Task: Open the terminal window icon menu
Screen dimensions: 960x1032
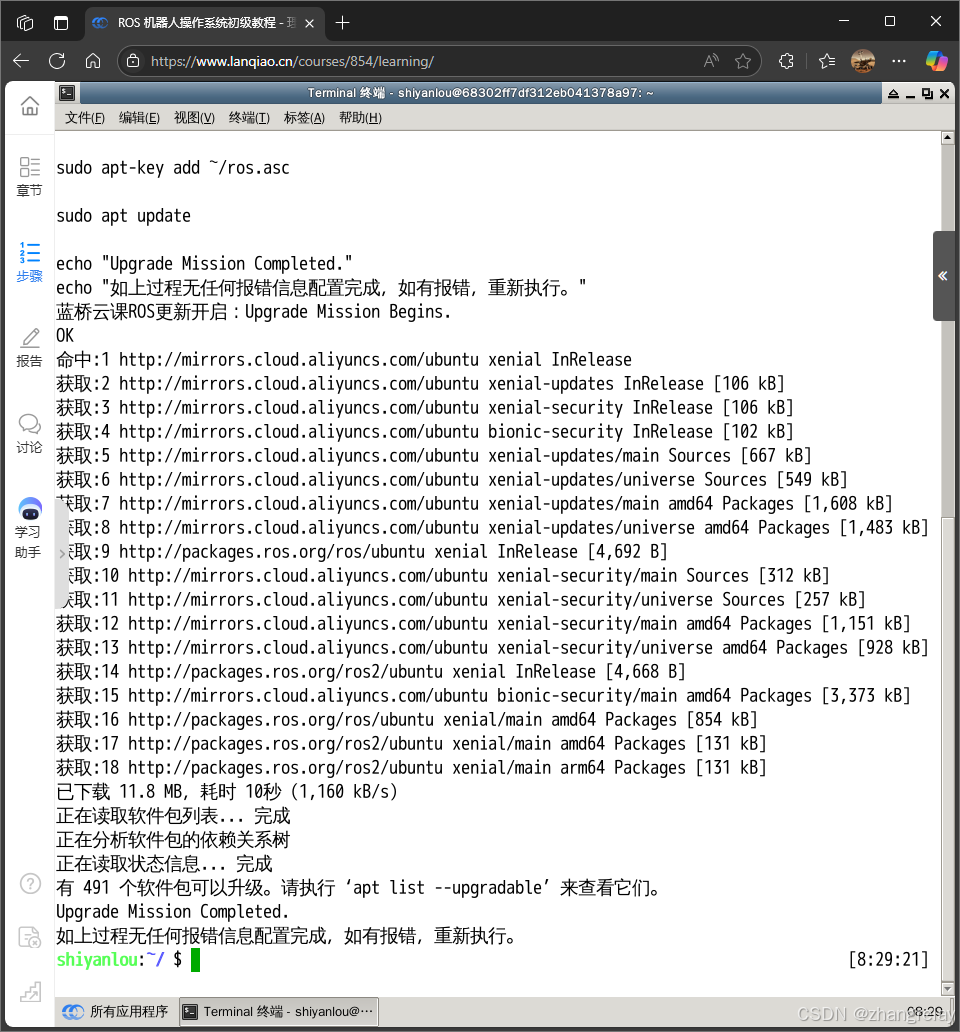Action: (x=66, y=93)
